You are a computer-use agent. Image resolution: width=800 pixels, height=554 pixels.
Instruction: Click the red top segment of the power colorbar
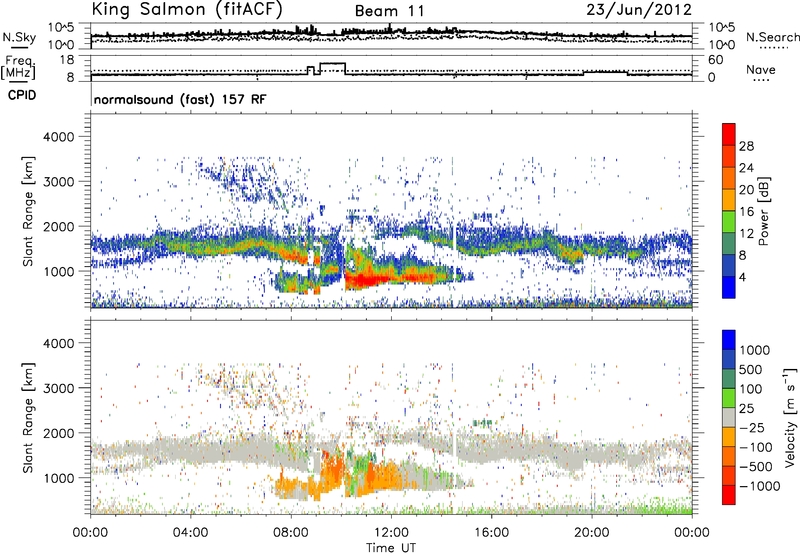(729, 135)
